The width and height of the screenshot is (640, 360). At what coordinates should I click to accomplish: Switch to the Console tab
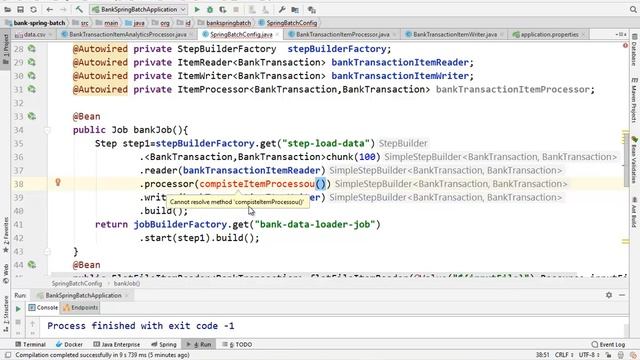[43, 308]
